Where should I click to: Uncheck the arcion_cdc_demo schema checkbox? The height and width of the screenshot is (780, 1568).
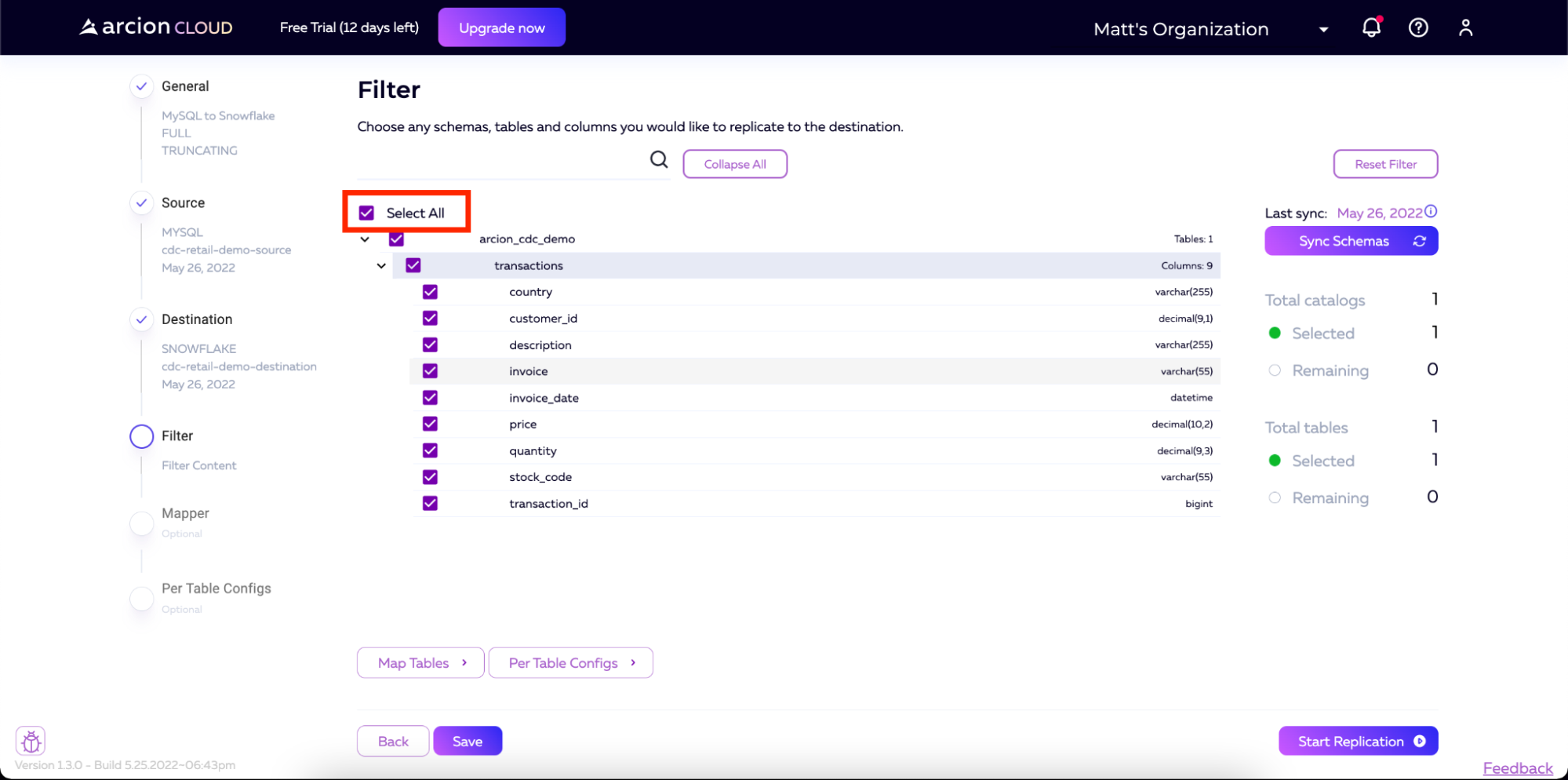pyautogui.click(x=396, y=239)
